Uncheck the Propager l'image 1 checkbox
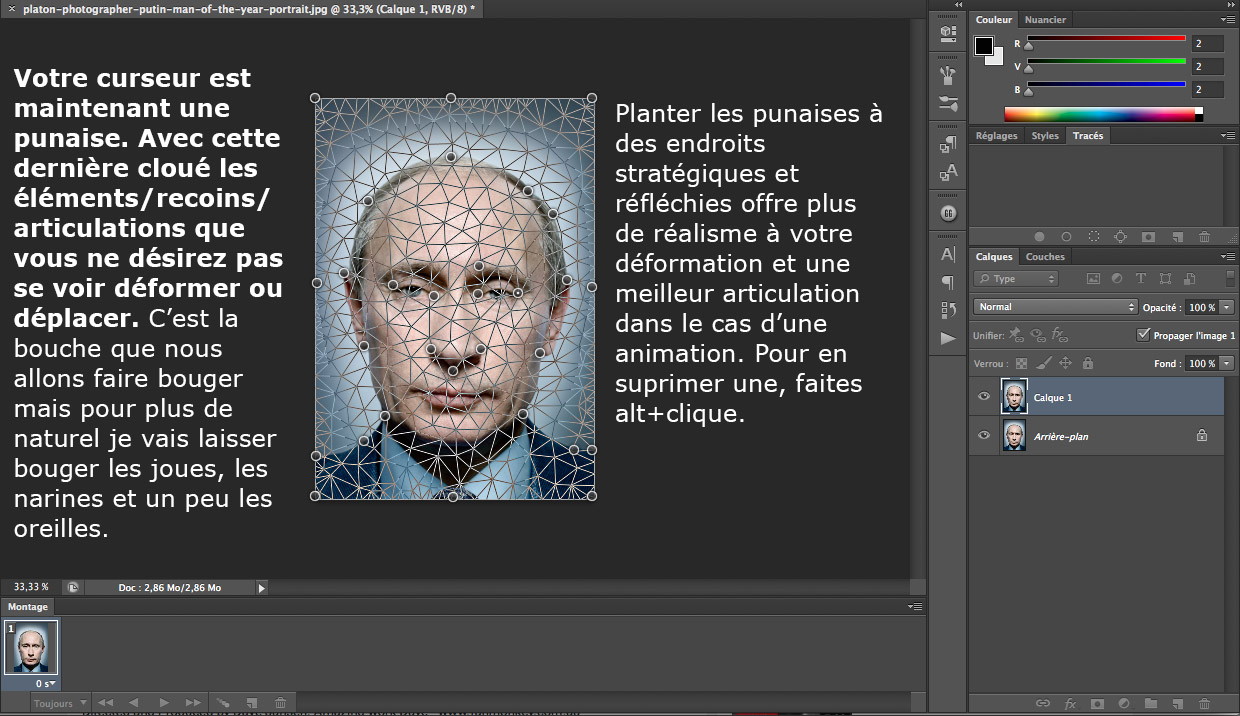The image size is (1240, 716). tap(1144, 335)
